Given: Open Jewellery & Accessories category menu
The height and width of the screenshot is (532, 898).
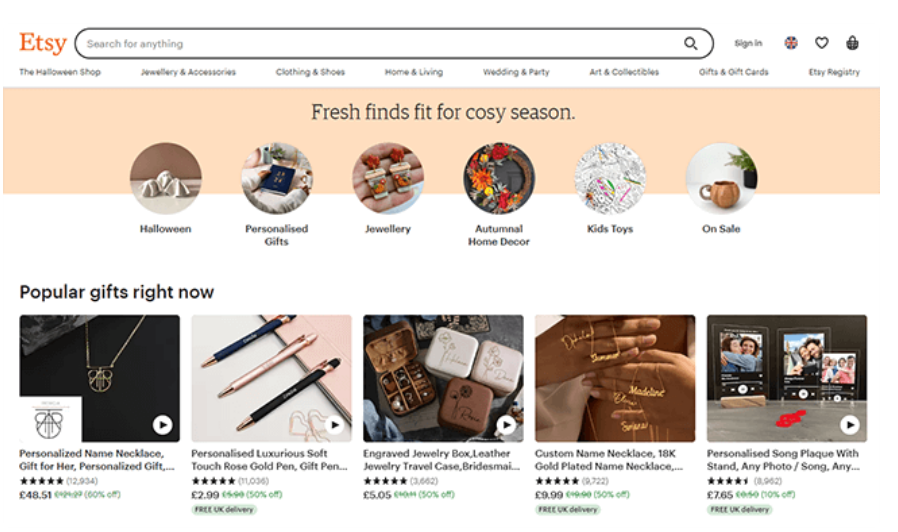Looking at the screenshot, I should tap(188, 72).
